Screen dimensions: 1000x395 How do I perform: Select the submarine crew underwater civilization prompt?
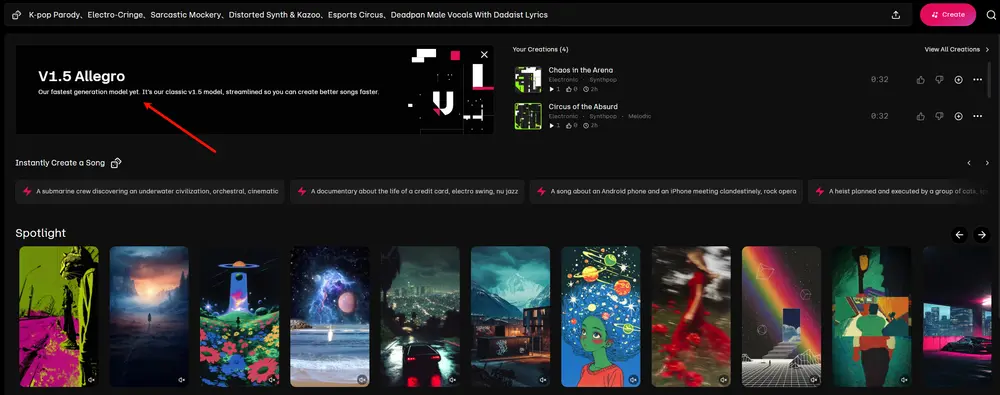[150, 191]
